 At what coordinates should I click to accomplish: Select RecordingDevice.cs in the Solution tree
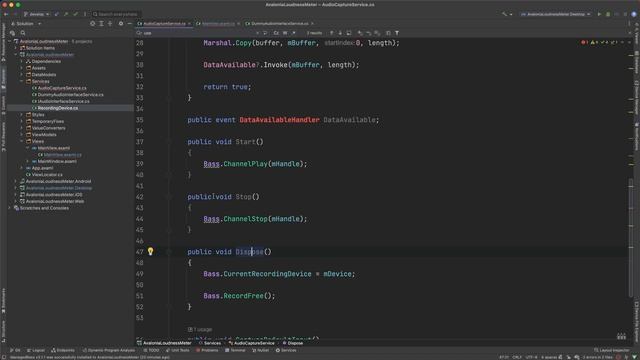pyautogui.click(x=58, y=108)
